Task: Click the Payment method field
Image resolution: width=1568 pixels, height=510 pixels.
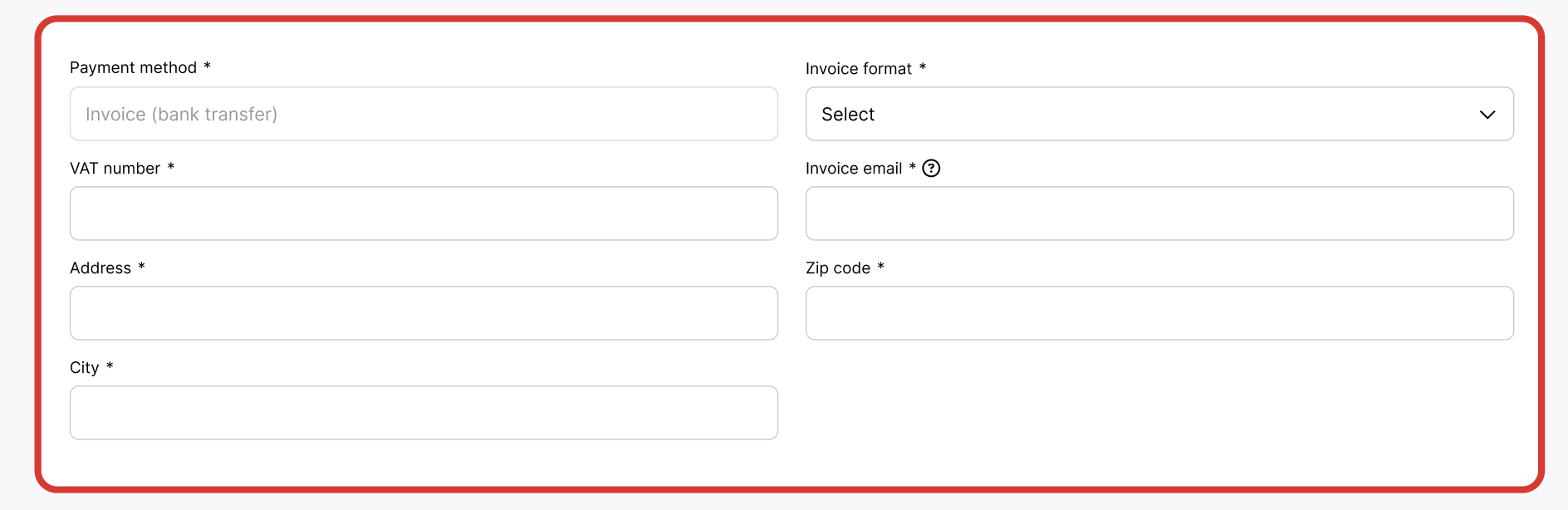Action: point(424,115)
